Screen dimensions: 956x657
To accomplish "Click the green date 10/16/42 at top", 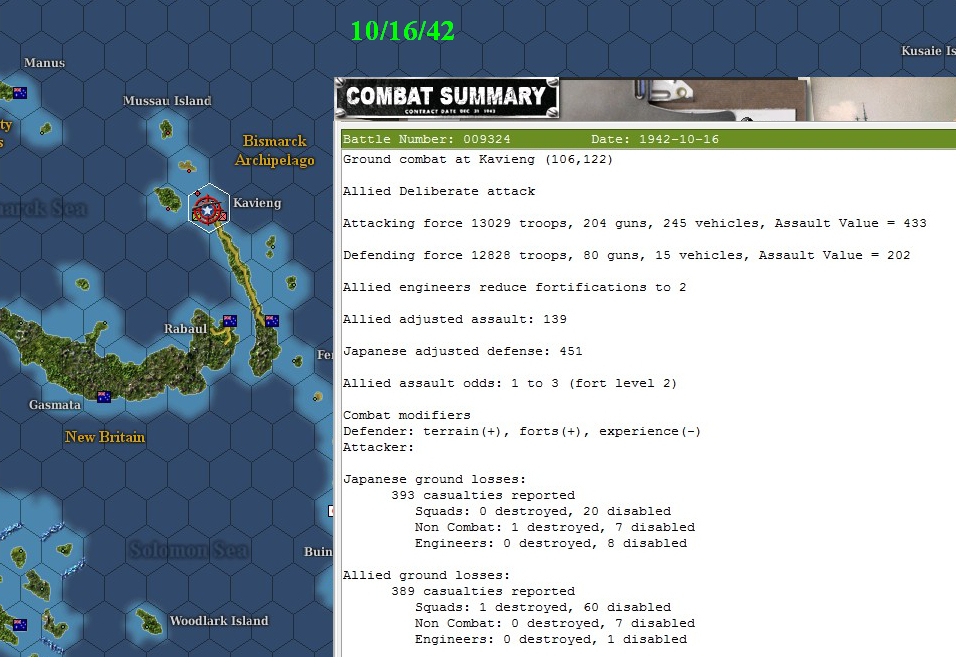I will click(x=402, y=31).
